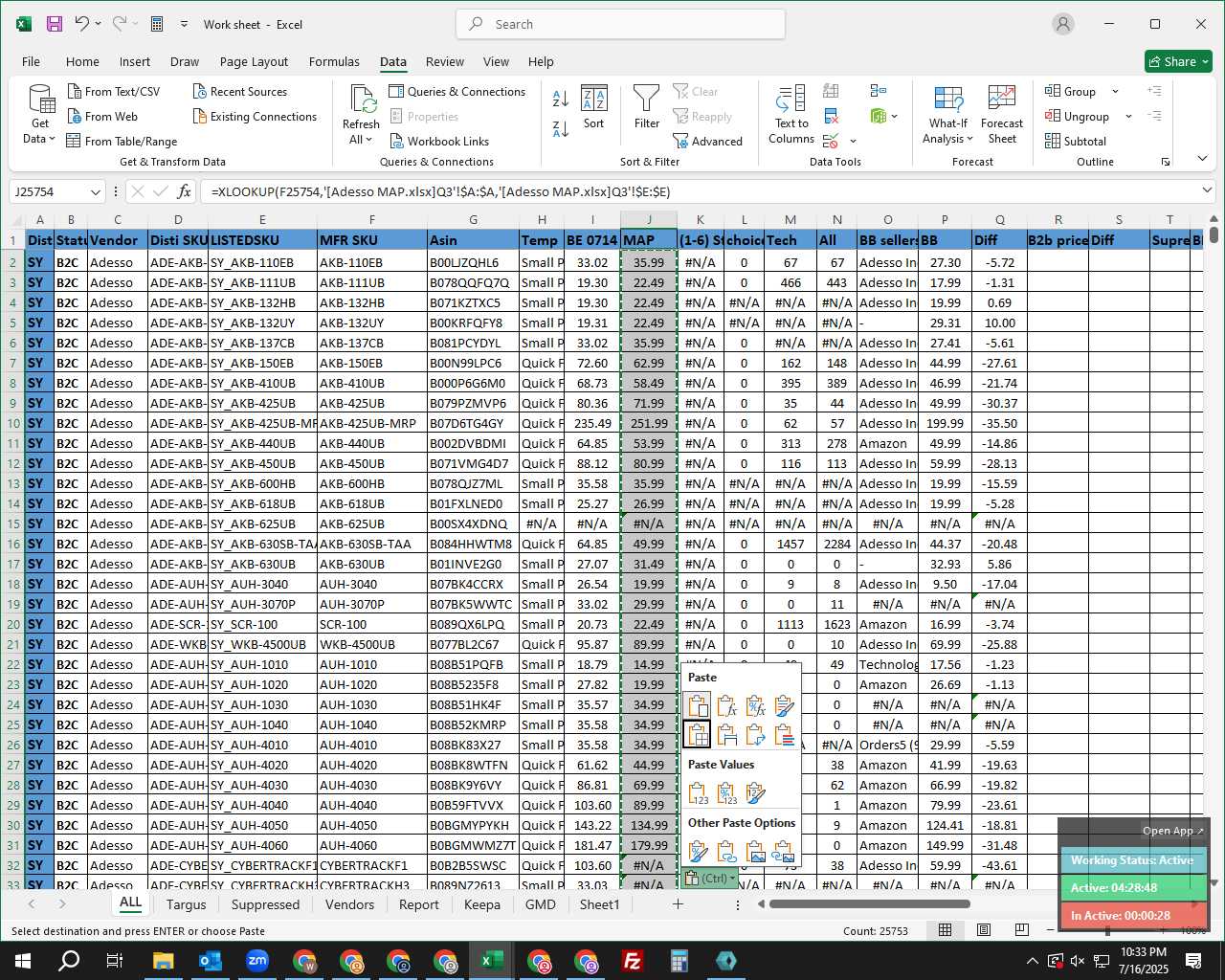
Task: Open the Review ribbon tab
Action: tap(445, 61)
